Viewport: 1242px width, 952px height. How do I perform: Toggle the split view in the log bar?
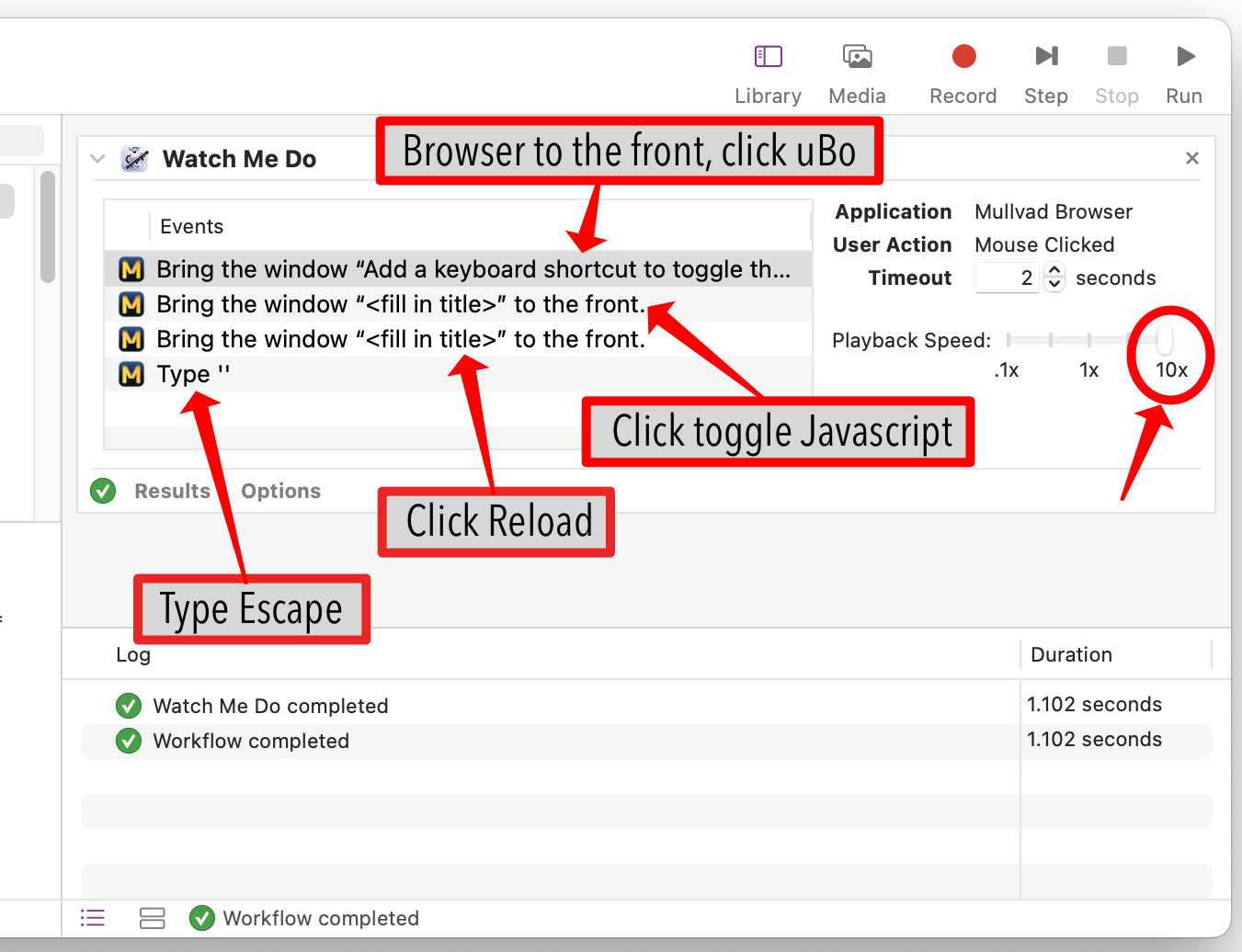tap(152, 918)
